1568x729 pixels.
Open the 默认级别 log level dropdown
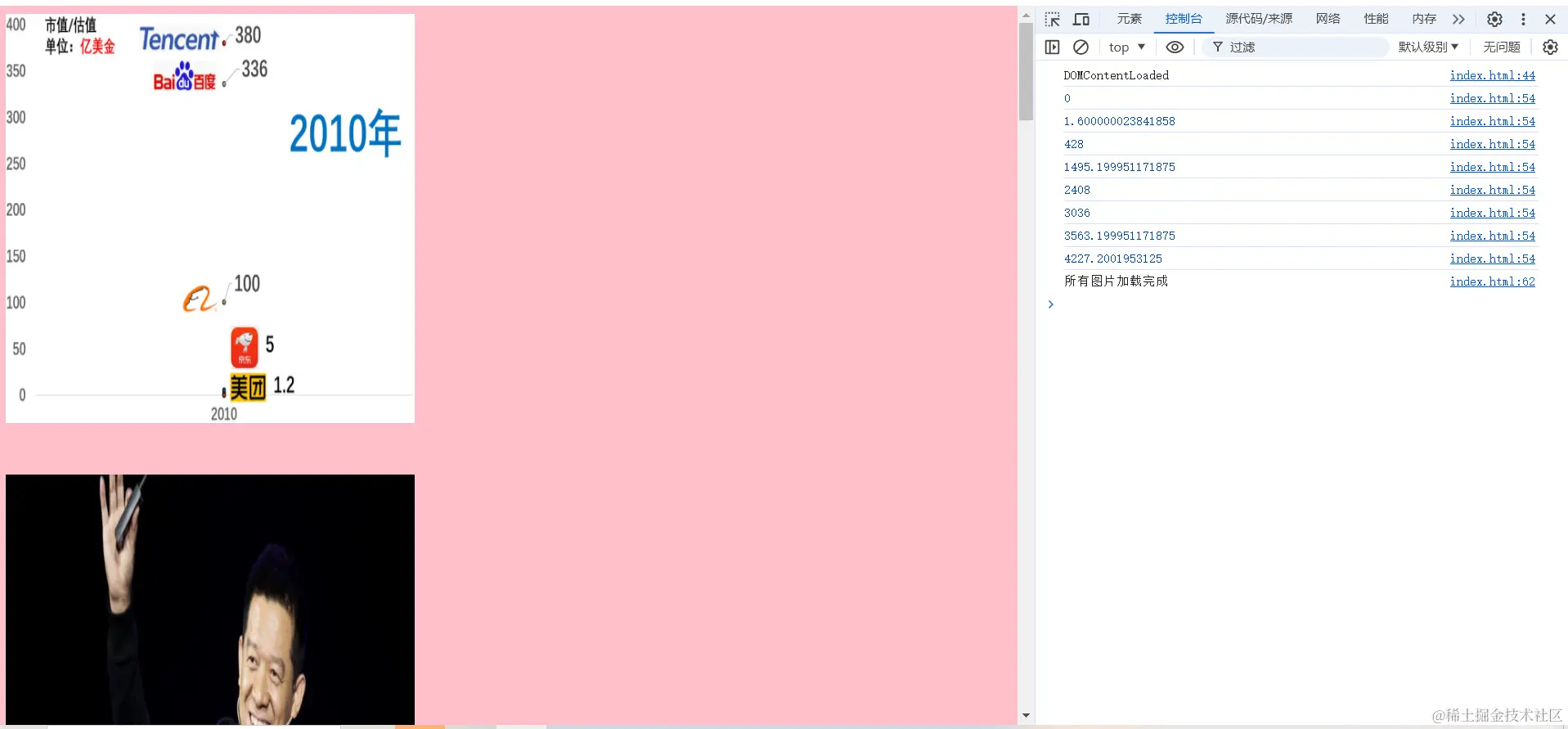[x=1428, y=47]
